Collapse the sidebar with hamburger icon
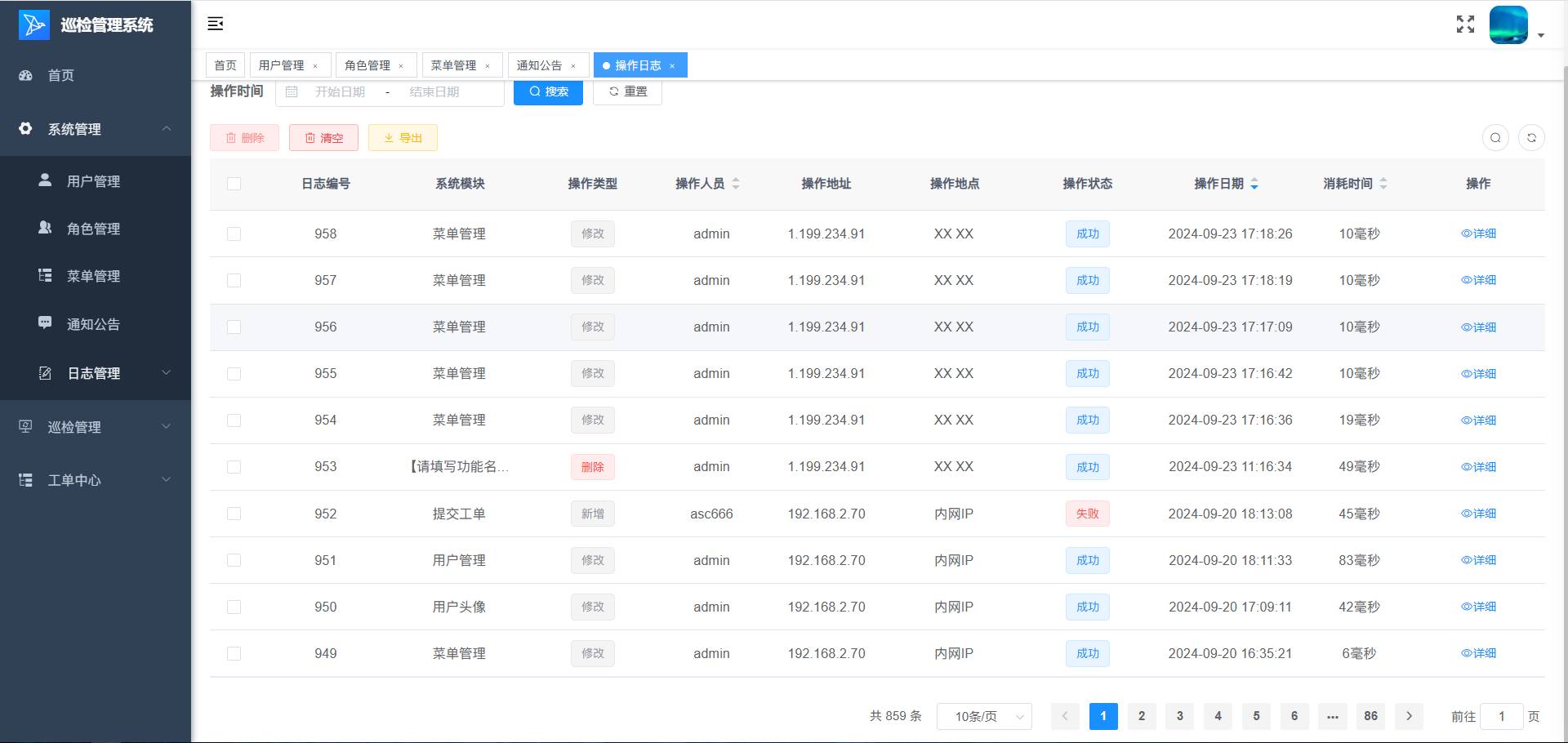The width and height of the screenshot is (1568, 743). coord(216,24)
